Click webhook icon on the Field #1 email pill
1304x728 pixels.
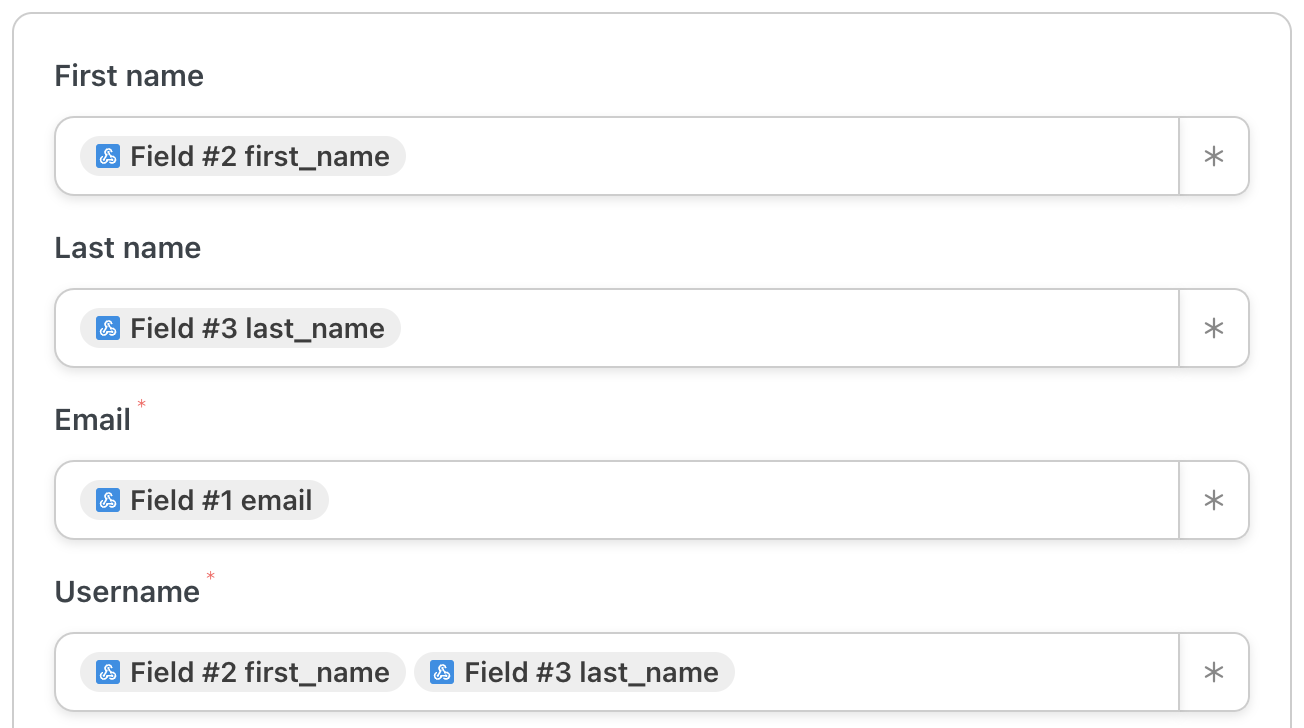tap(108, 501)
